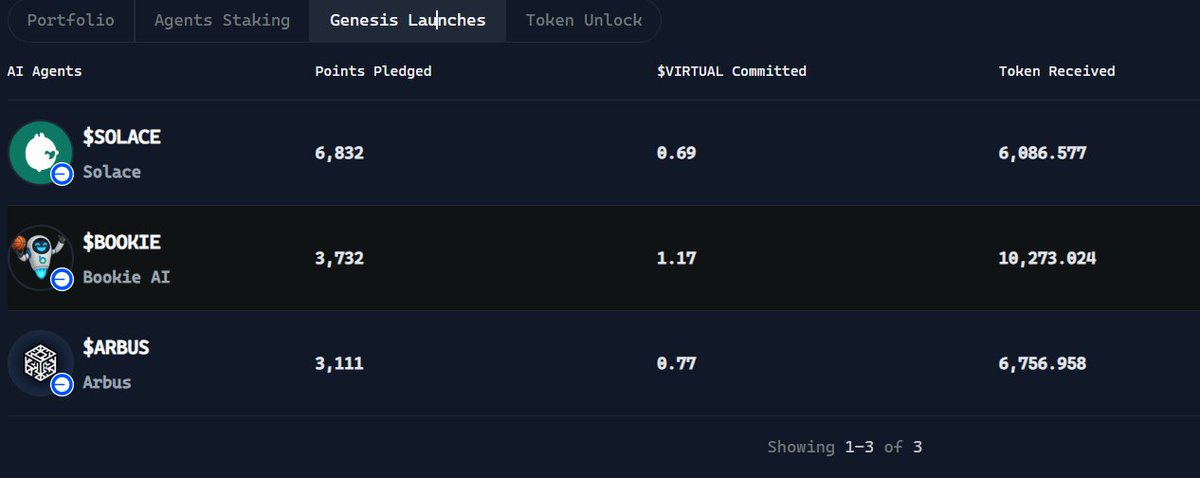Screen dimensions: 1200x478
Task: Select the Bookie AI subtitle text
Action: click(126, 277)
